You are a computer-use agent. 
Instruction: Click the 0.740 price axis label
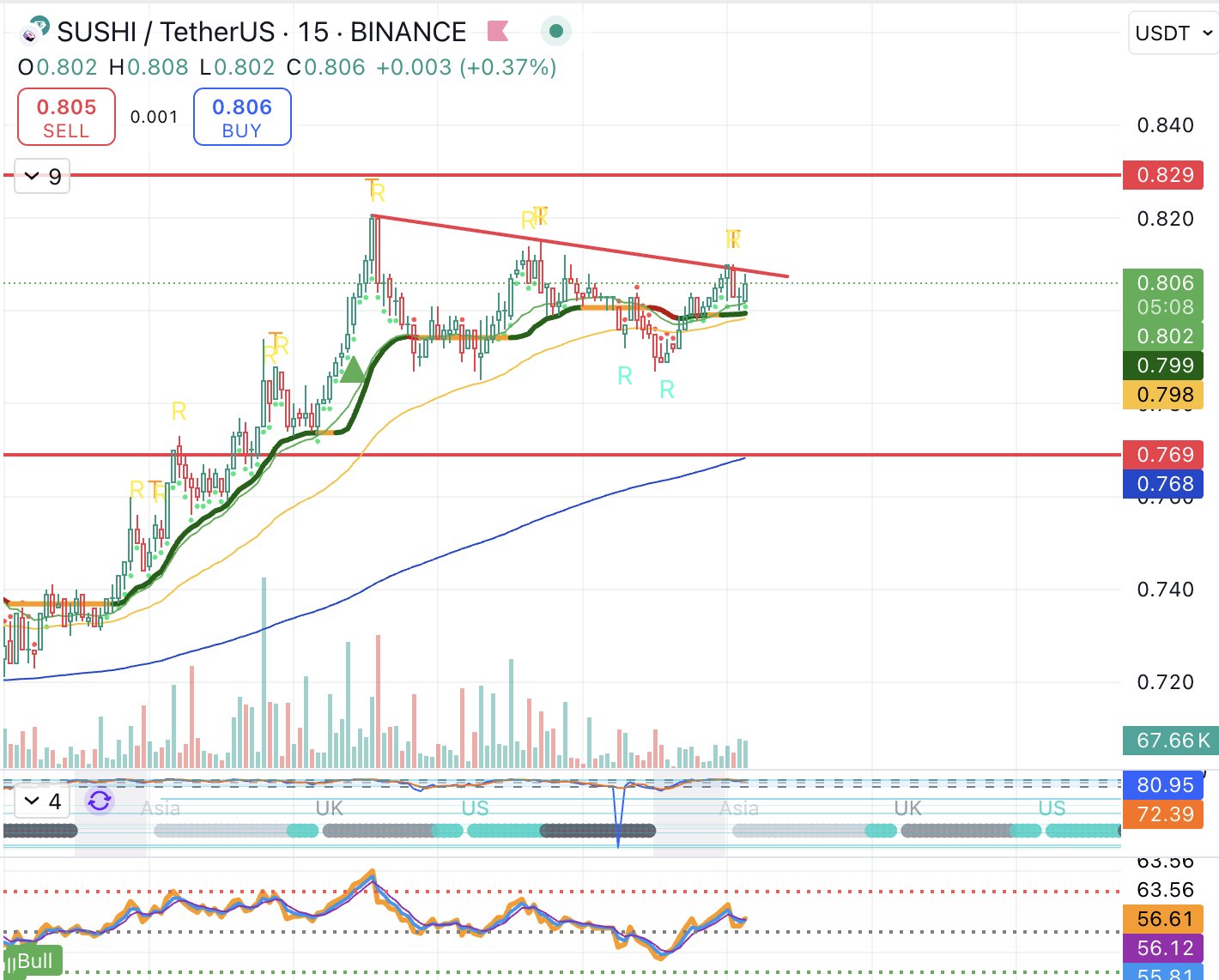pos(1165,590)
